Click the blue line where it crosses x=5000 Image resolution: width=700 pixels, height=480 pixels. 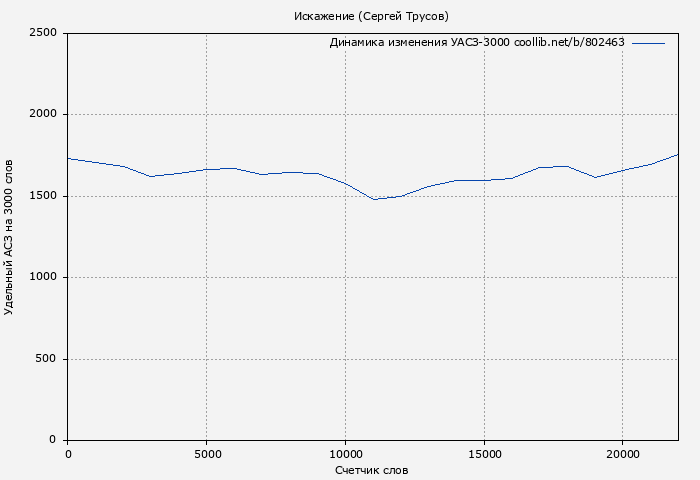(x=206, y=169)
